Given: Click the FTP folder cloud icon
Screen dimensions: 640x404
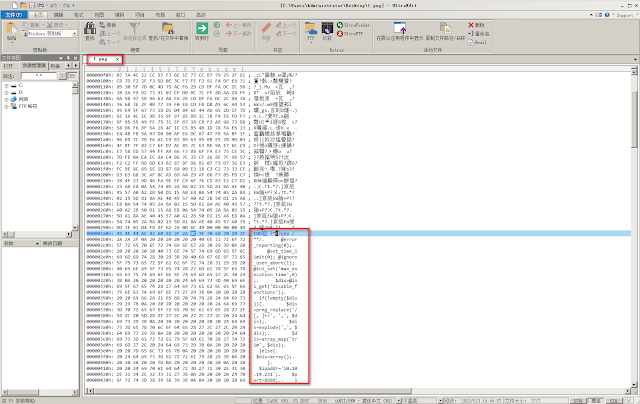Looking at the screenshot, I should tap(311, 29).
